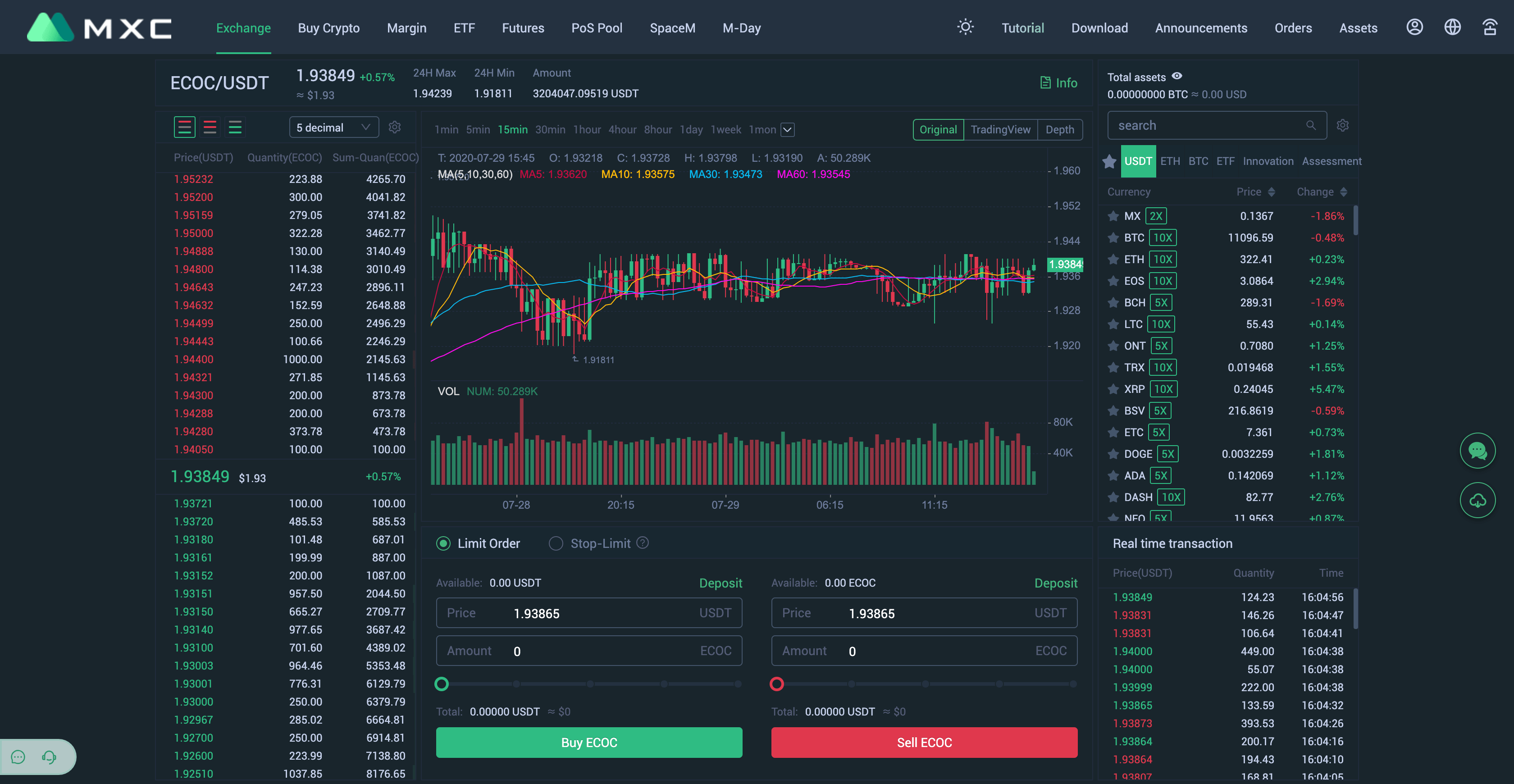This screenshot has height=784, width=1514.
Task: Click buy amount slider handle
Action: tap(442, 684)
